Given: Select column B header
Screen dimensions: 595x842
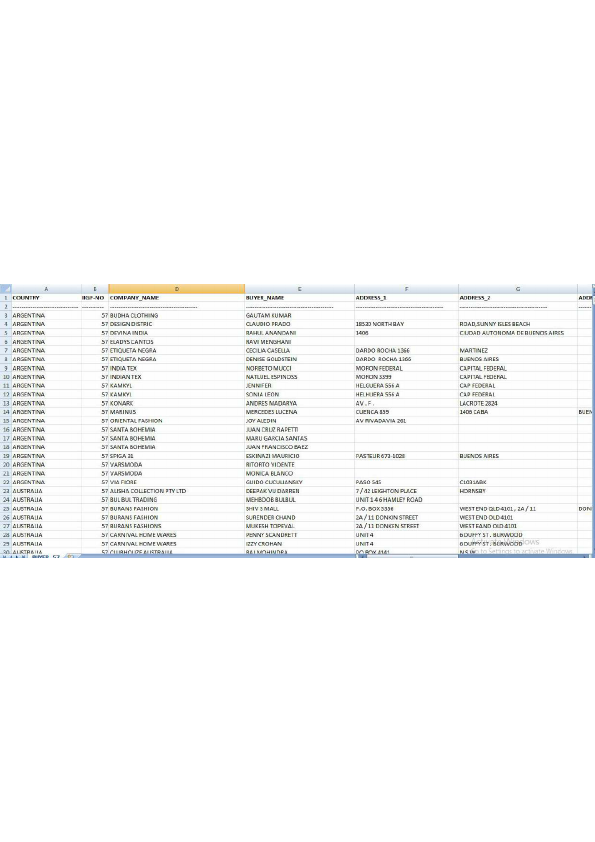Looking at the screenshot, I should click(95, 289).
